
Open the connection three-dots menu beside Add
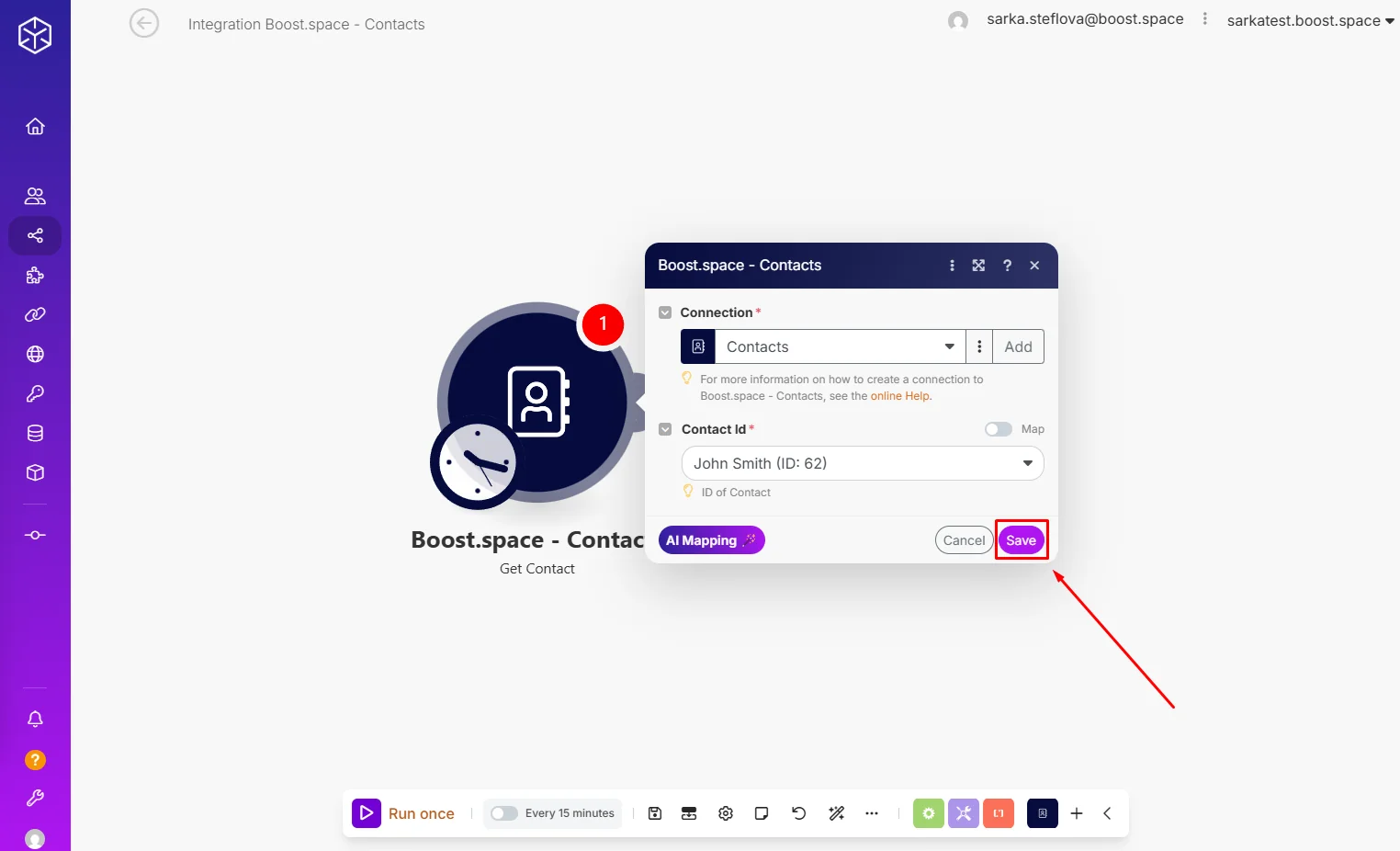click(979, 346)
